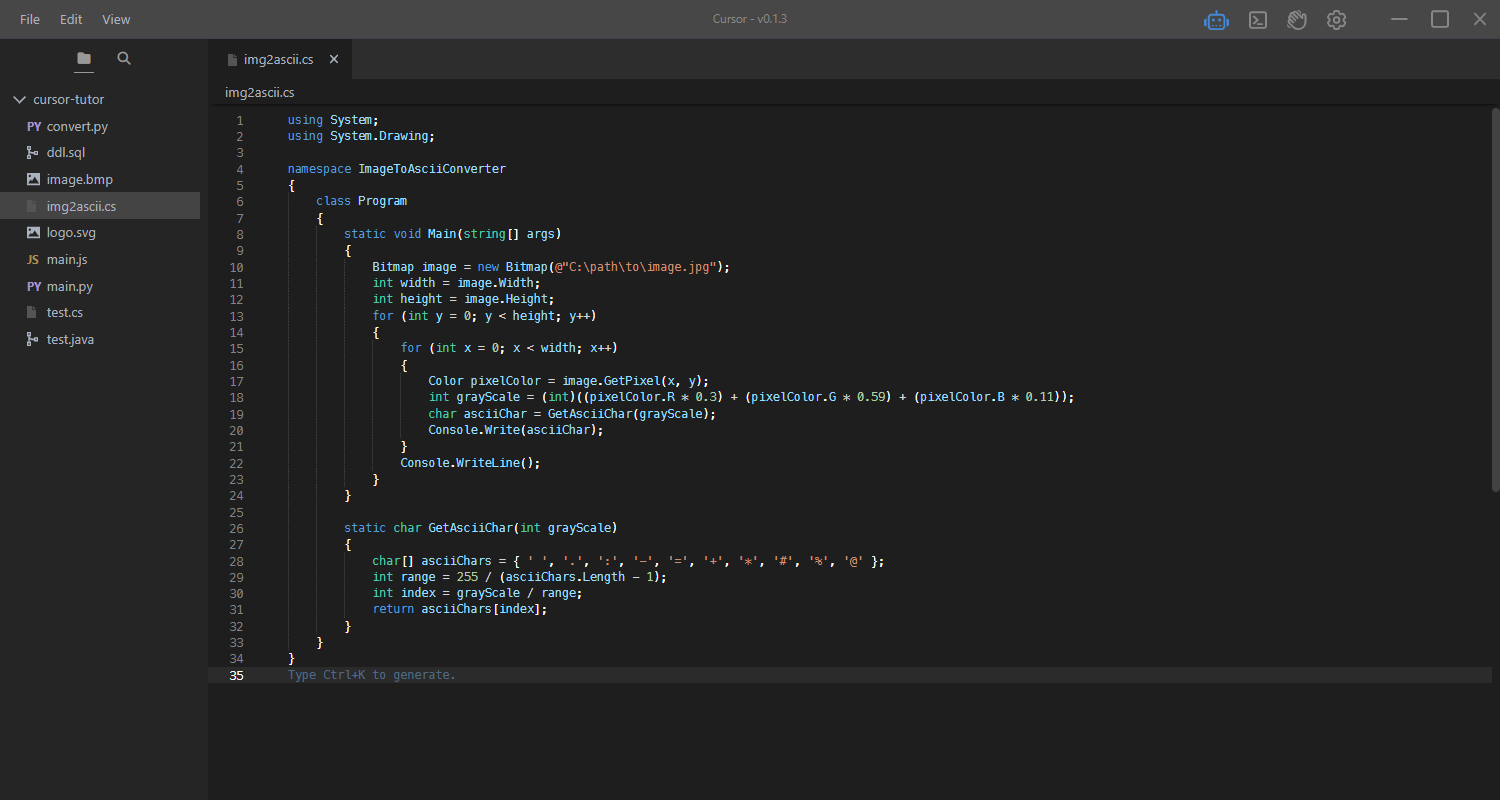Open convert.py in the file tree
The image size is (1500, 800).
tap(77, 127)
